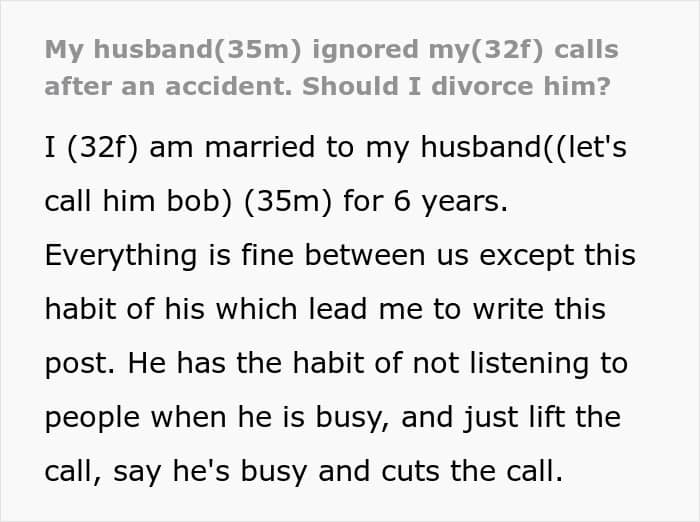The width and height of the screenshot is (700, 522).
Task: Click the line 'people when he is busy,'
Action: 217,418
